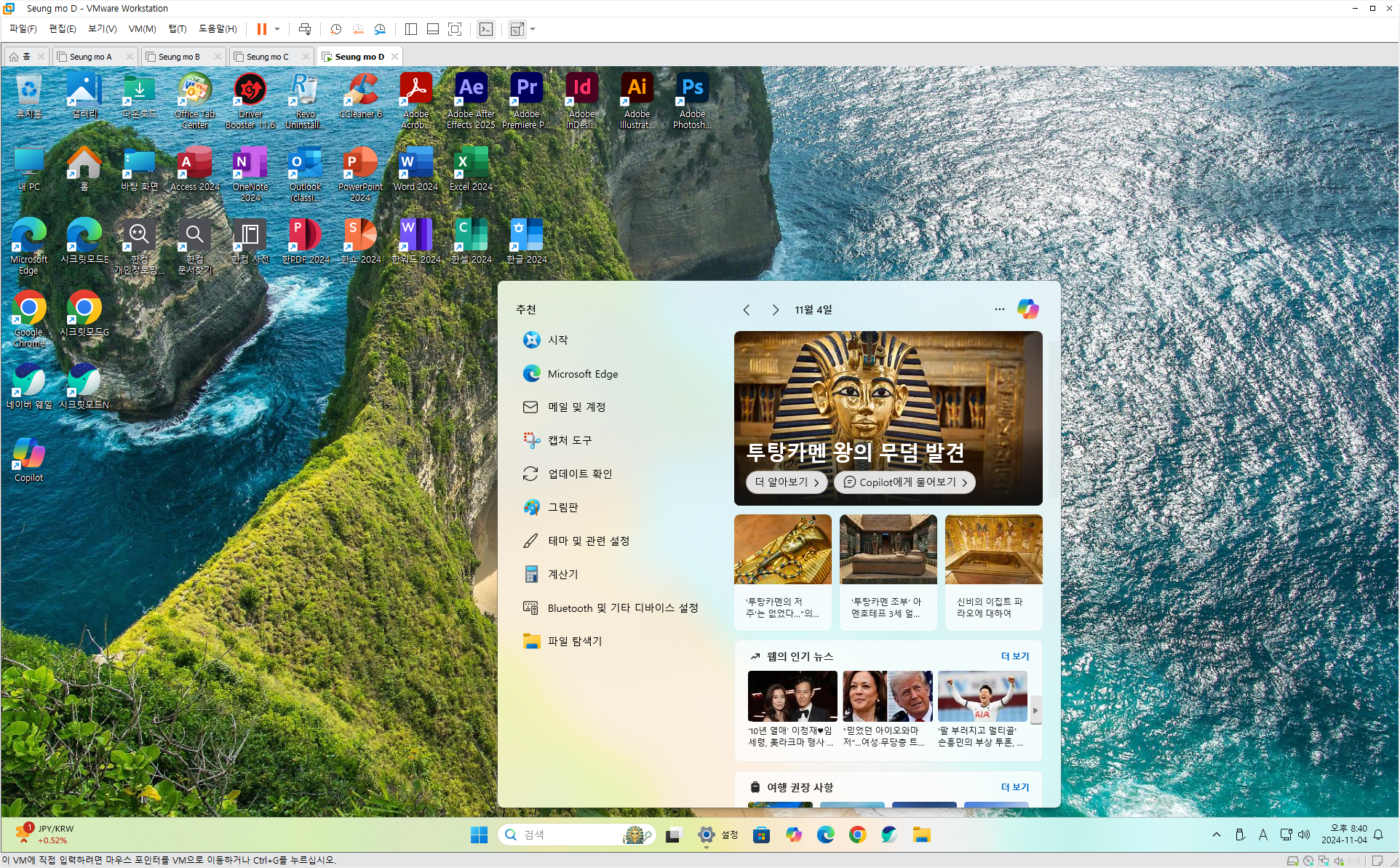The image size is (1400, 868).
Task: Click the Copilot icon in widget panel
Action: [1027, 309]
